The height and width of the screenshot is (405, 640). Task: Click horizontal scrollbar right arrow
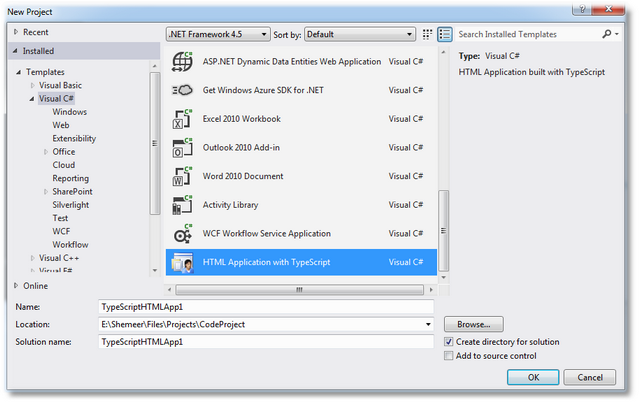[431, 289]
